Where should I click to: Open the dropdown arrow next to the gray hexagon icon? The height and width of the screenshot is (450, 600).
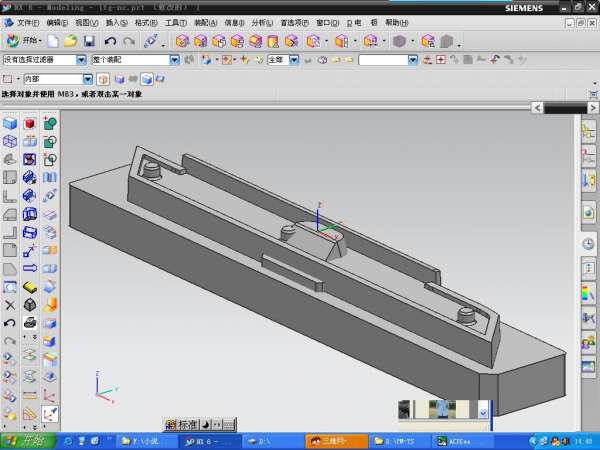412,41
